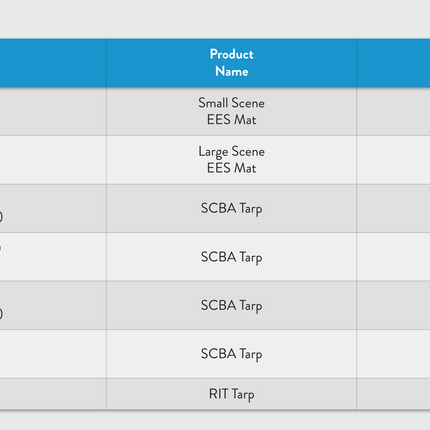The width and height of the screenshot is (430, 430).
Task: Click cell right of Small Scene EES Mat
Action: coord(393,111)
